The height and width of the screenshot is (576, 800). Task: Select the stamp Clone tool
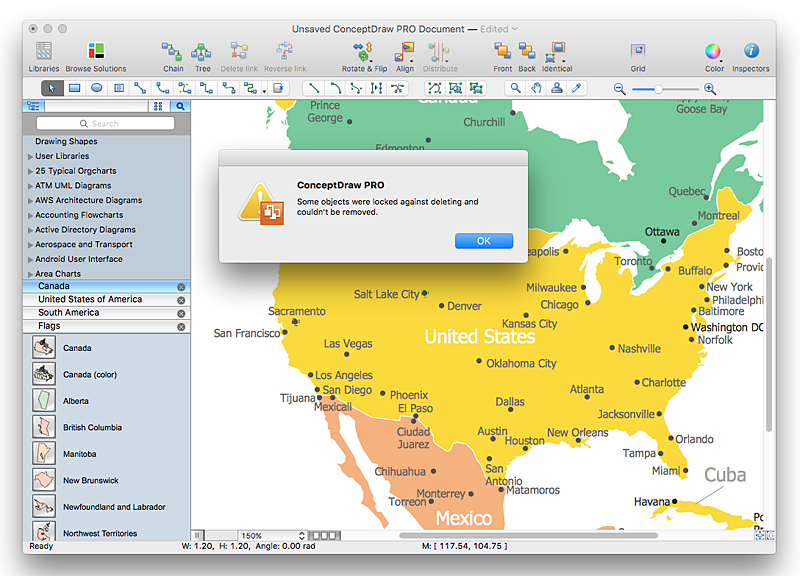[557, 88]
